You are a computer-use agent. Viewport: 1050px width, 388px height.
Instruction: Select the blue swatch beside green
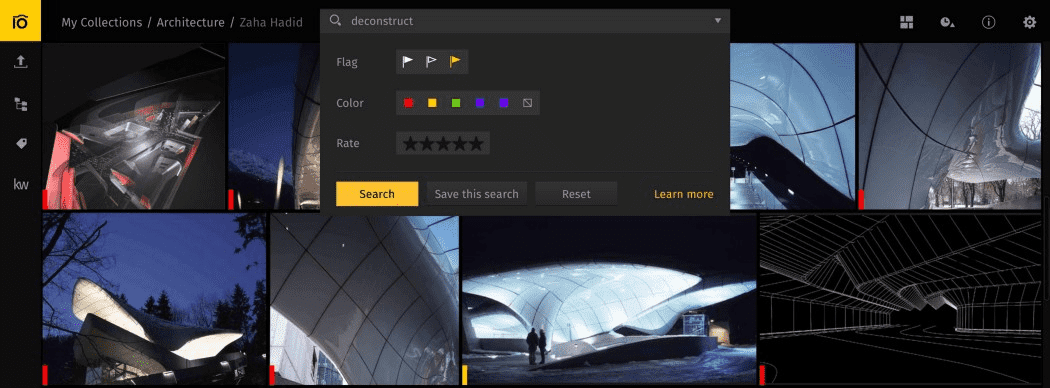479,103
